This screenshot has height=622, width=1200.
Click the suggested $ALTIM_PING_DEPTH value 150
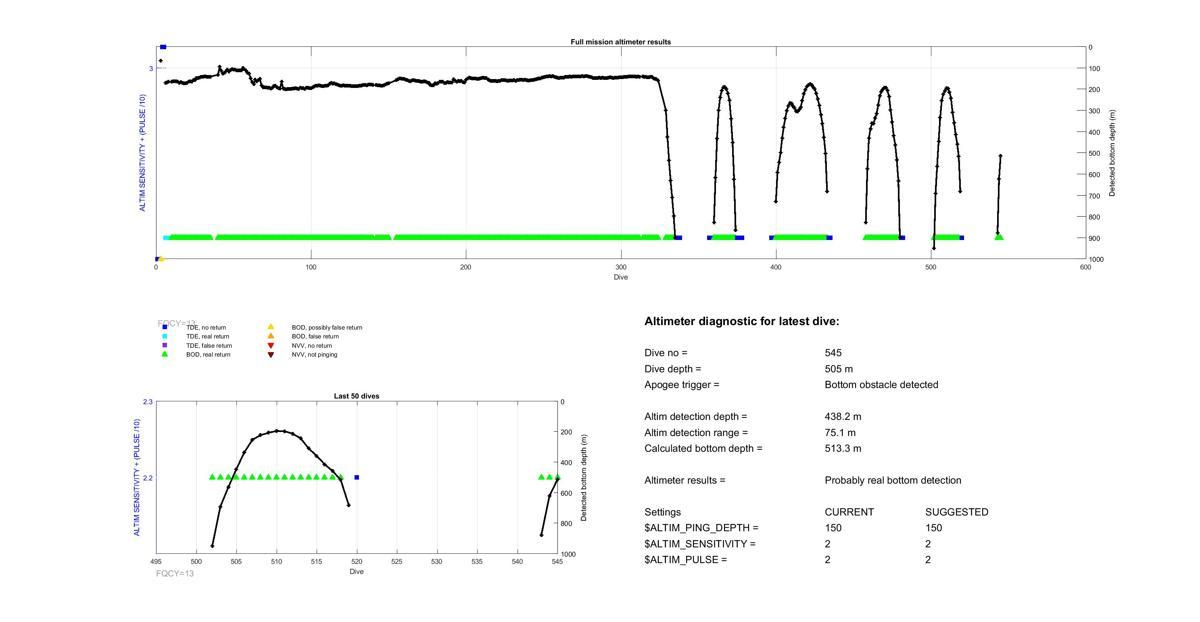click(x=933, y=528)
